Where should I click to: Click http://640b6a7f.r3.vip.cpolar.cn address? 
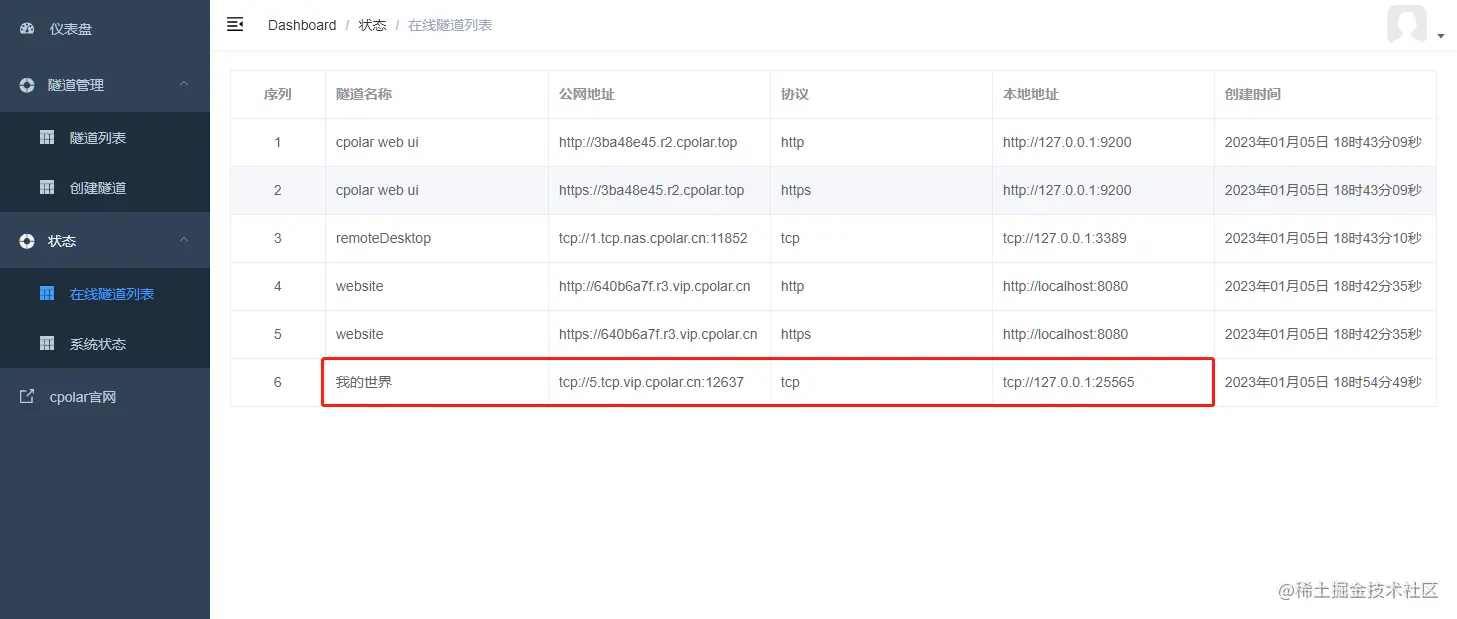click(655, 286)
